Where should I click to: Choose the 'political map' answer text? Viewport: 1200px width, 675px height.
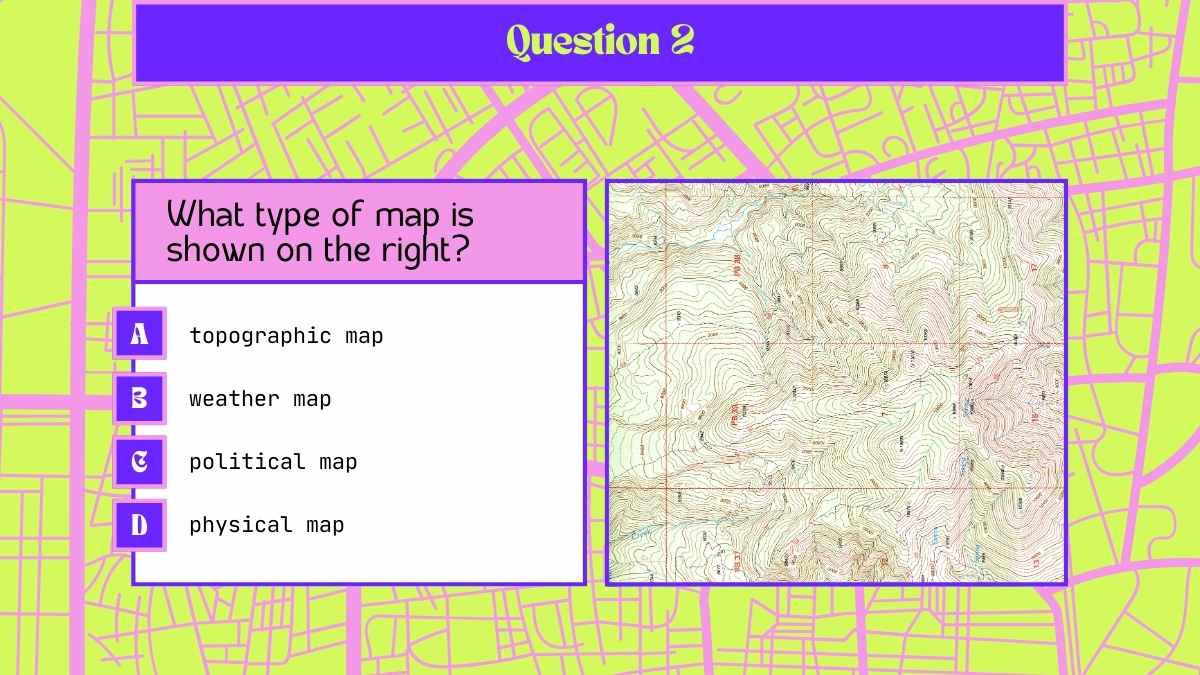(x=273, y=462)
